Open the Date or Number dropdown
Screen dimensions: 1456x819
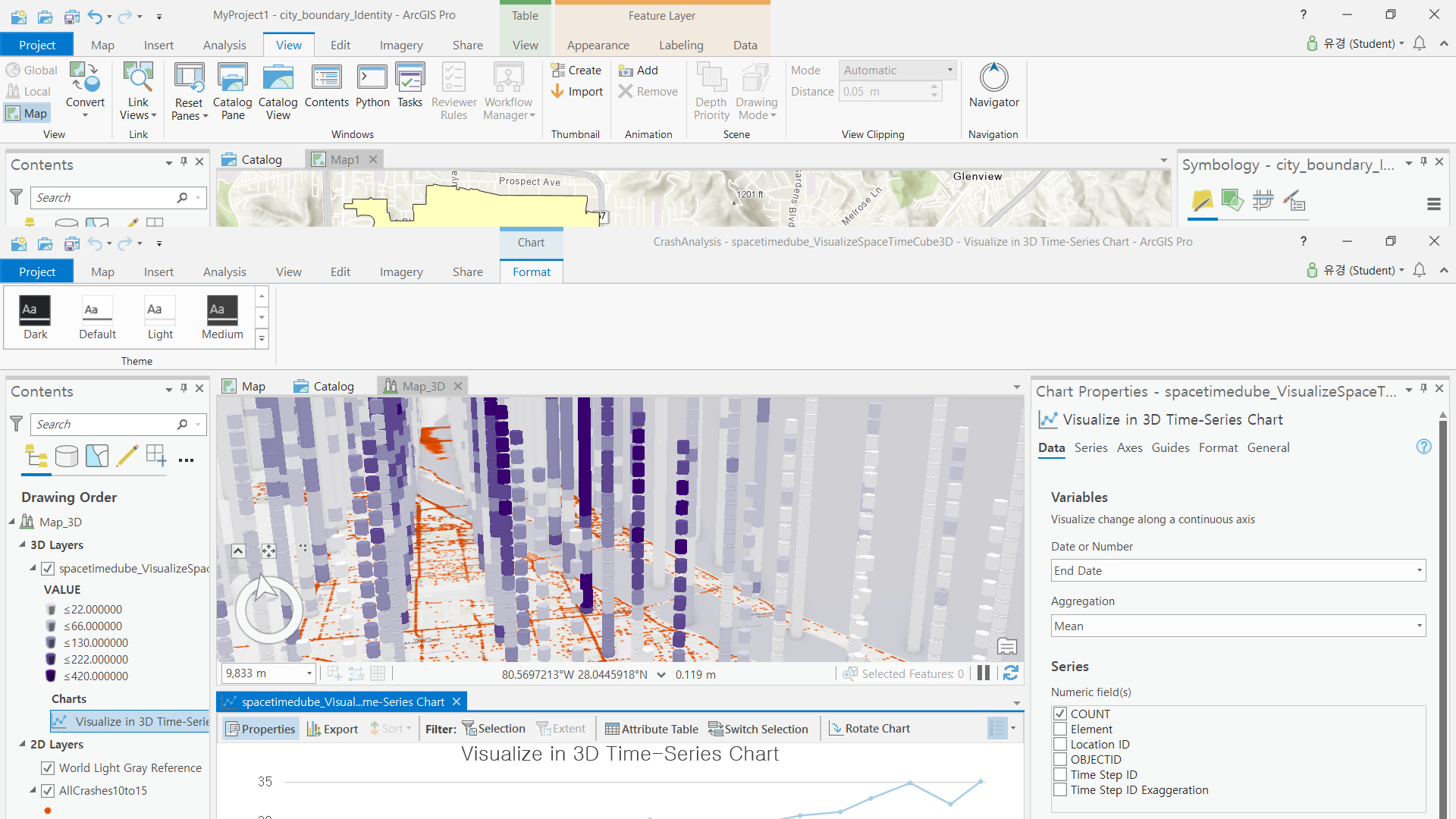point(1238,570)
